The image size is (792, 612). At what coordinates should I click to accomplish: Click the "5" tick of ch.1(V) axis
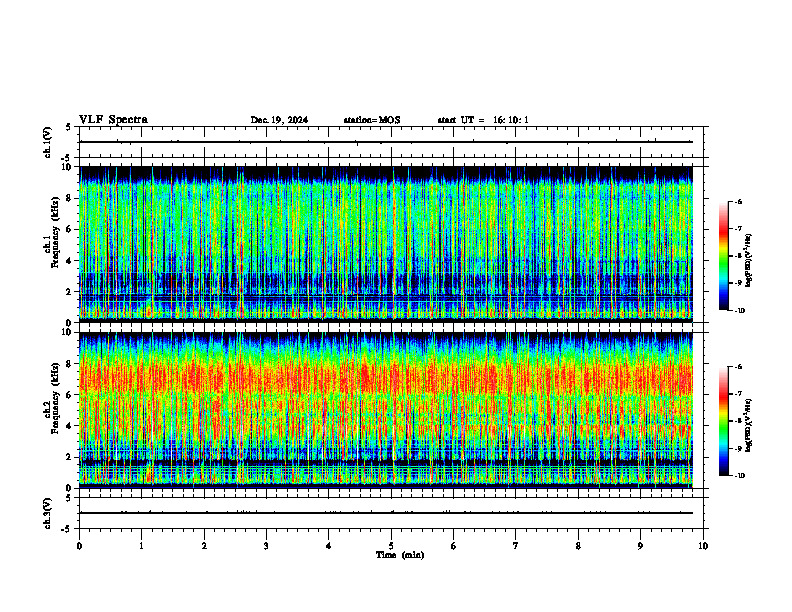(69, 127)
